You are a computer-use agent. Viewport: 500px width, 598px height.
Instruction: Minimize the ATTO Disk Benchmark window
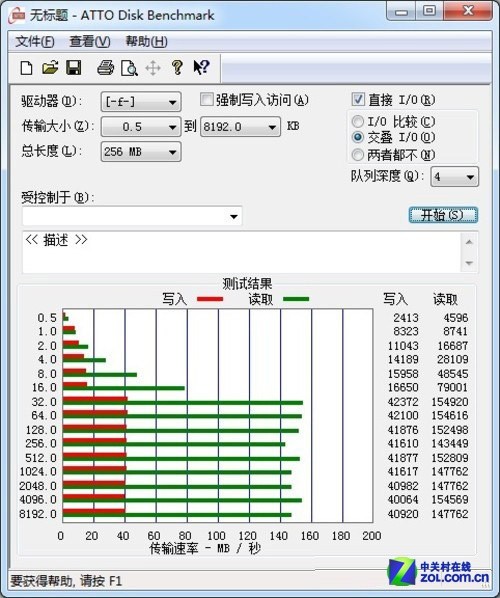pos(401,12)
